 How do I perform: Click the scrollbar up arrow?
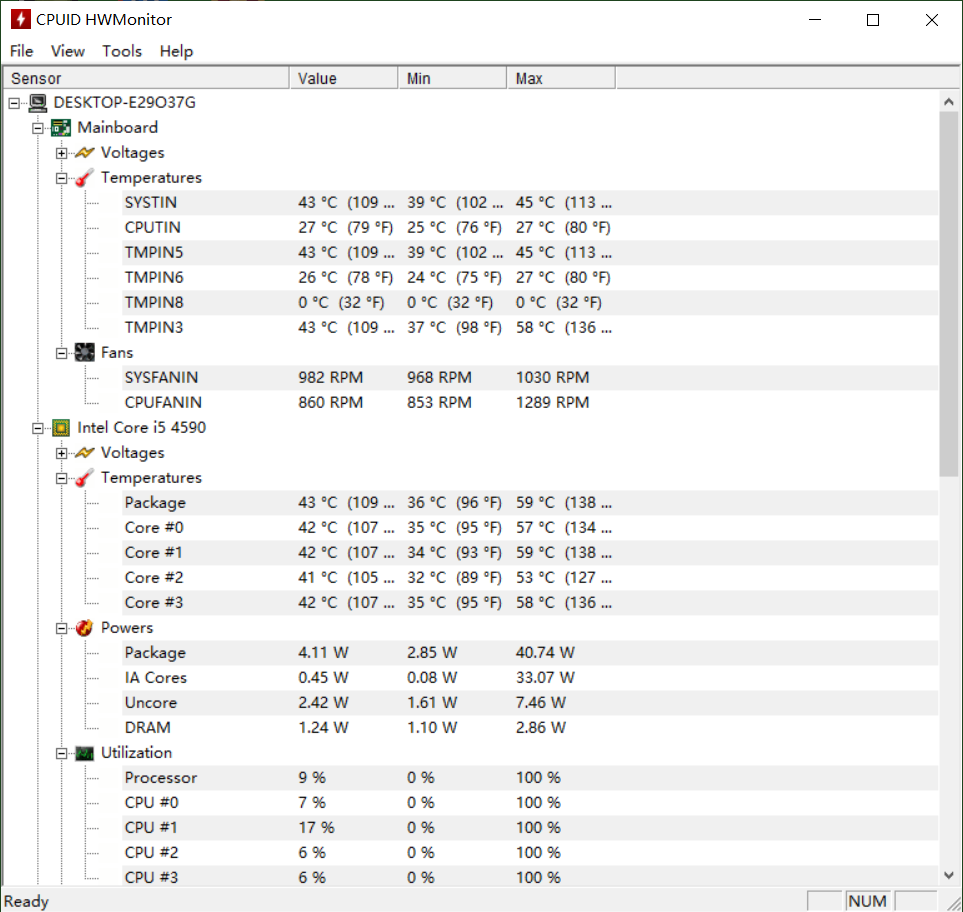click(949, 102)
